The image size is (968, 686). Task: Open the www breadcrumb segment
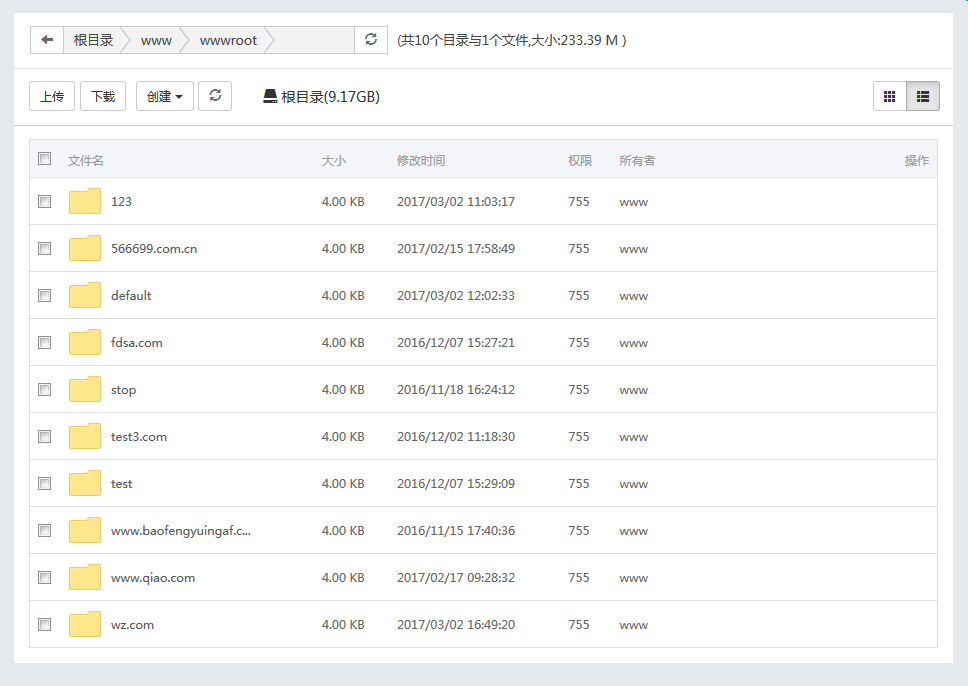[155, 40]
